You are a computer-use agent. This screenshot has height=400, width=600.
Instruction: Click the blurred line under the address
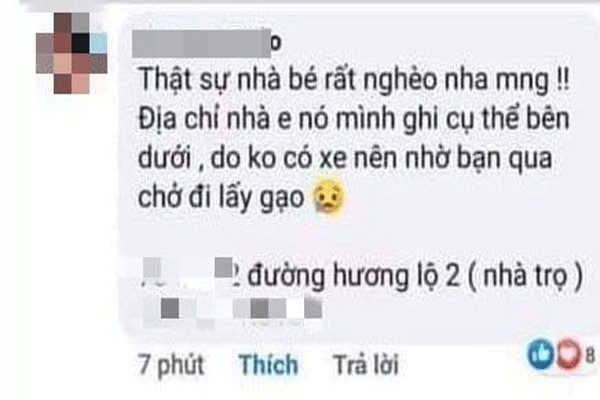pos(233,309)
